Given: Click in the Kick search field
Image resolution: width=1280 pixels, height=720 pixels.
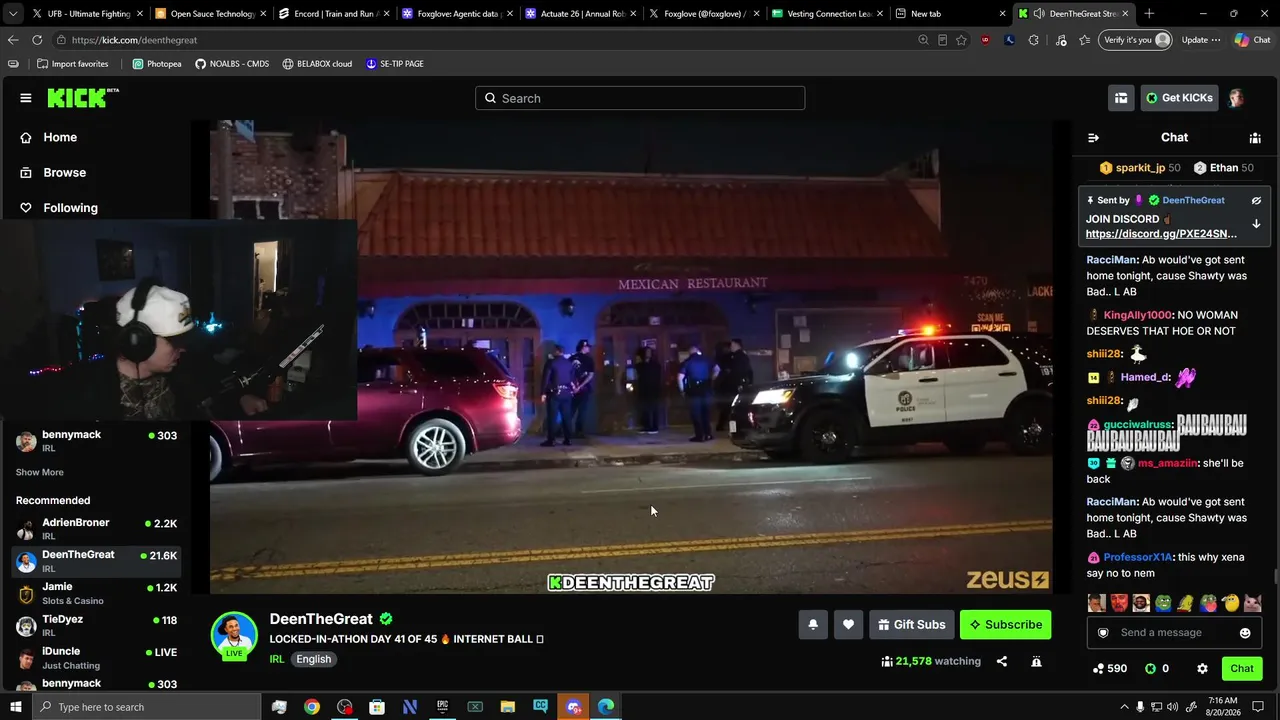Looking at the screenshot, I should point(640,98).
